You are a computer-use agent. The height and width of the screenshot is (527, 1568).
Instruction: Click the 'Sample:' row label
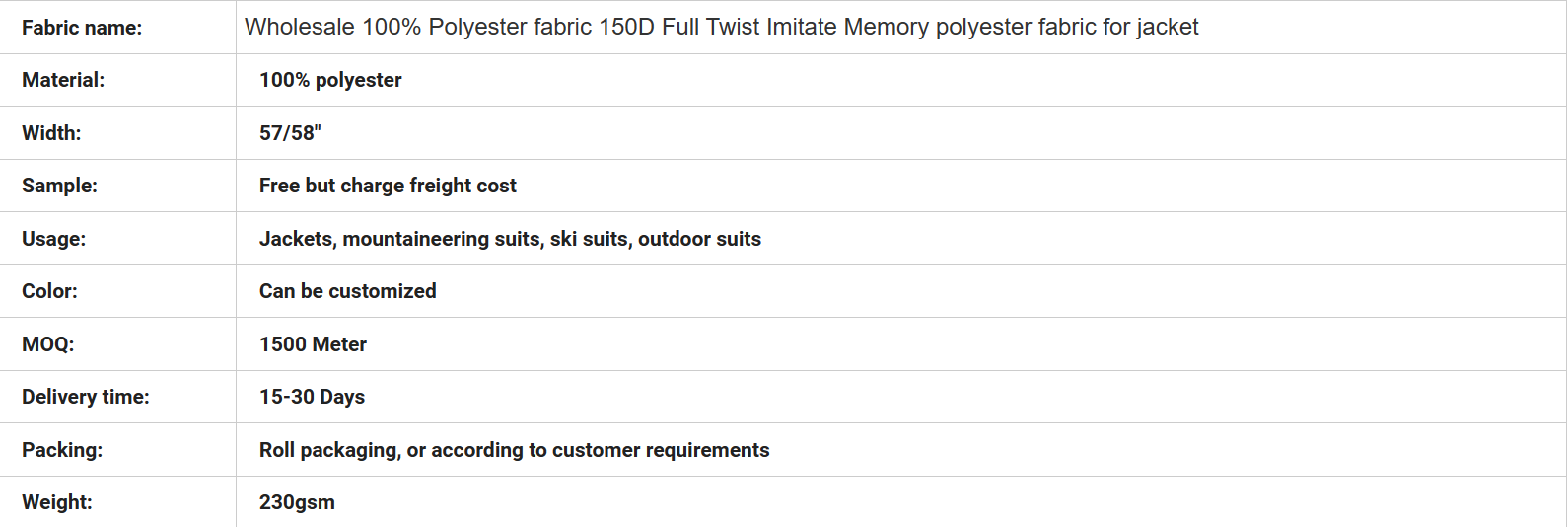[x=59, y=186]
